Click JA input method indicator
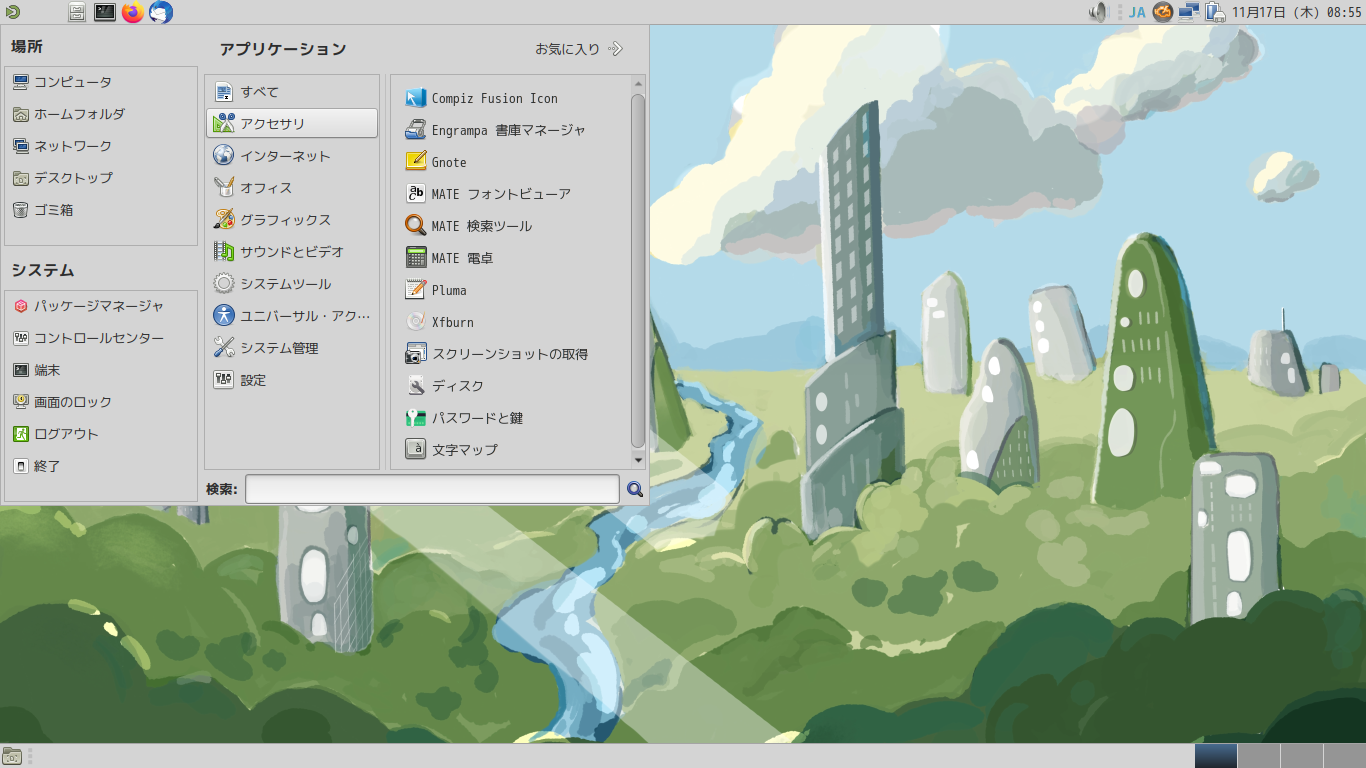The width and height of the screenshot is (1366, 768). point(1137,12)
